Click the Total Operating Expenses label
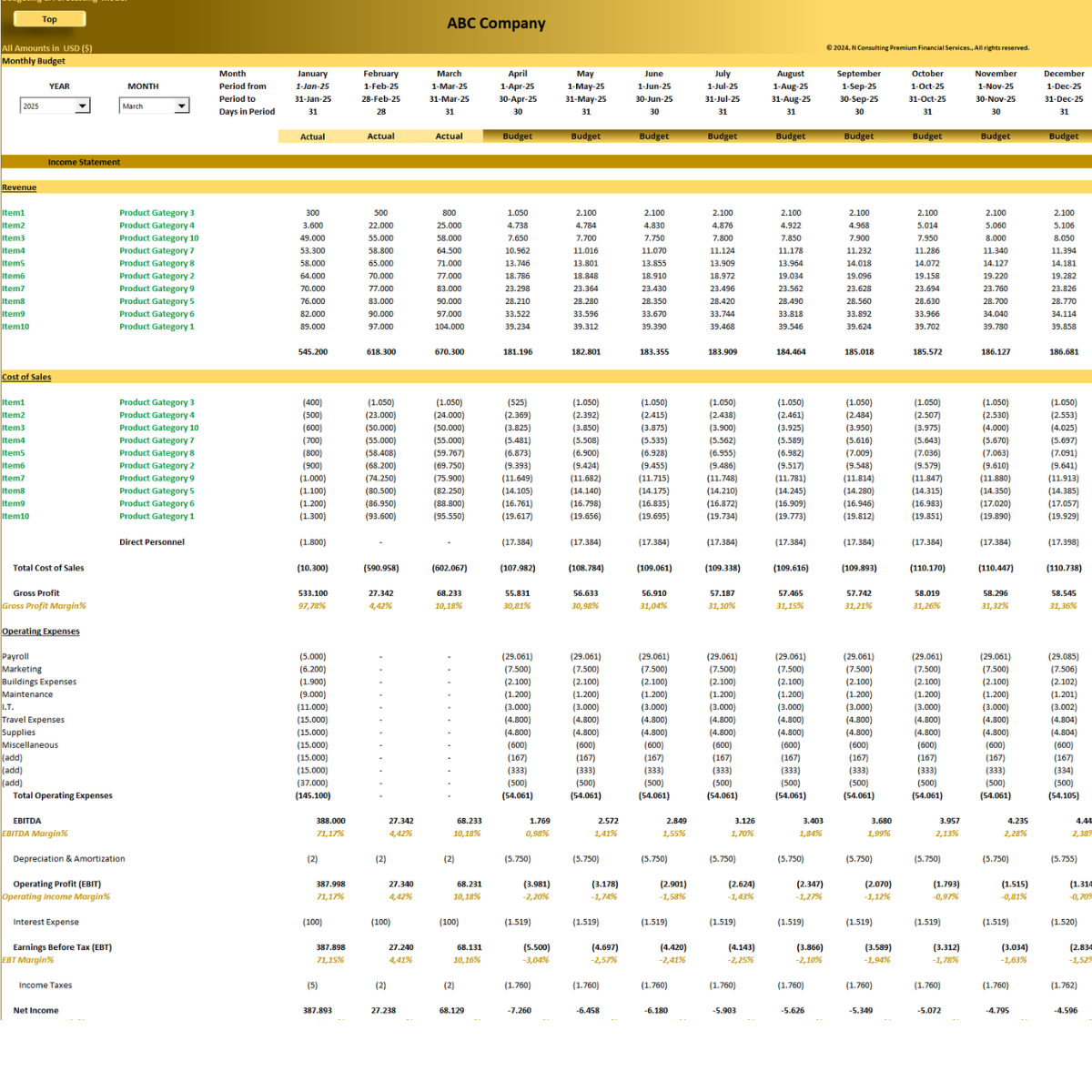The image size is (1092, 1092). pos(63,795)
